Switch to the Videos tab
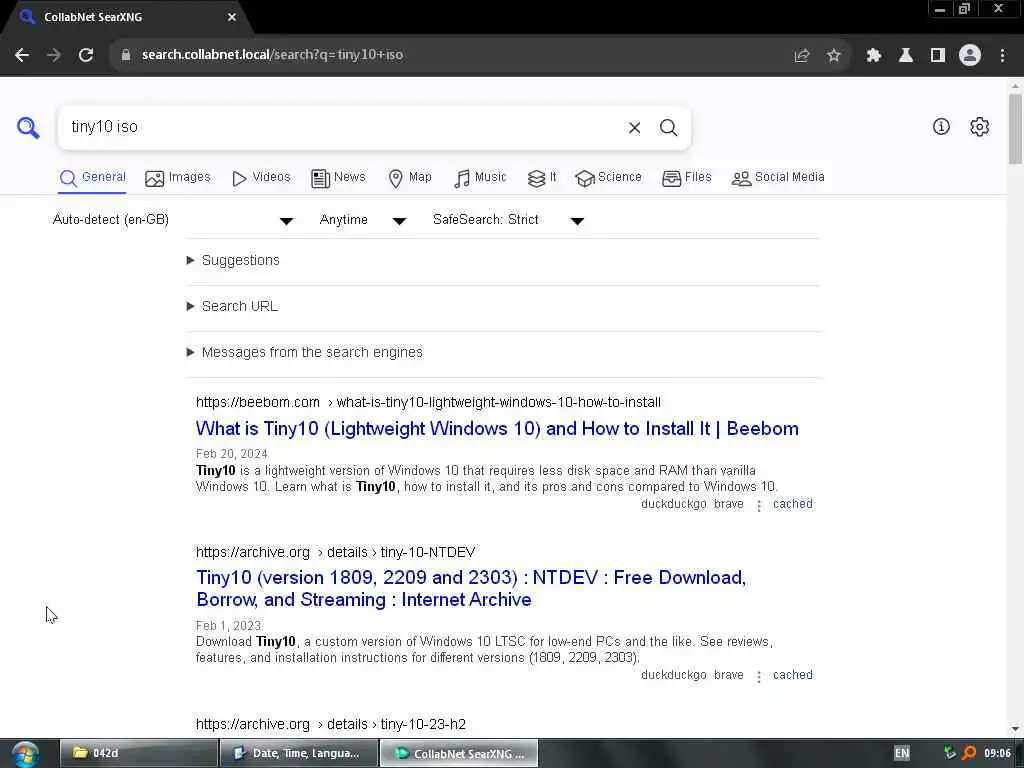Viewport: 1024px width, 768px height. (x=261, y=178)
